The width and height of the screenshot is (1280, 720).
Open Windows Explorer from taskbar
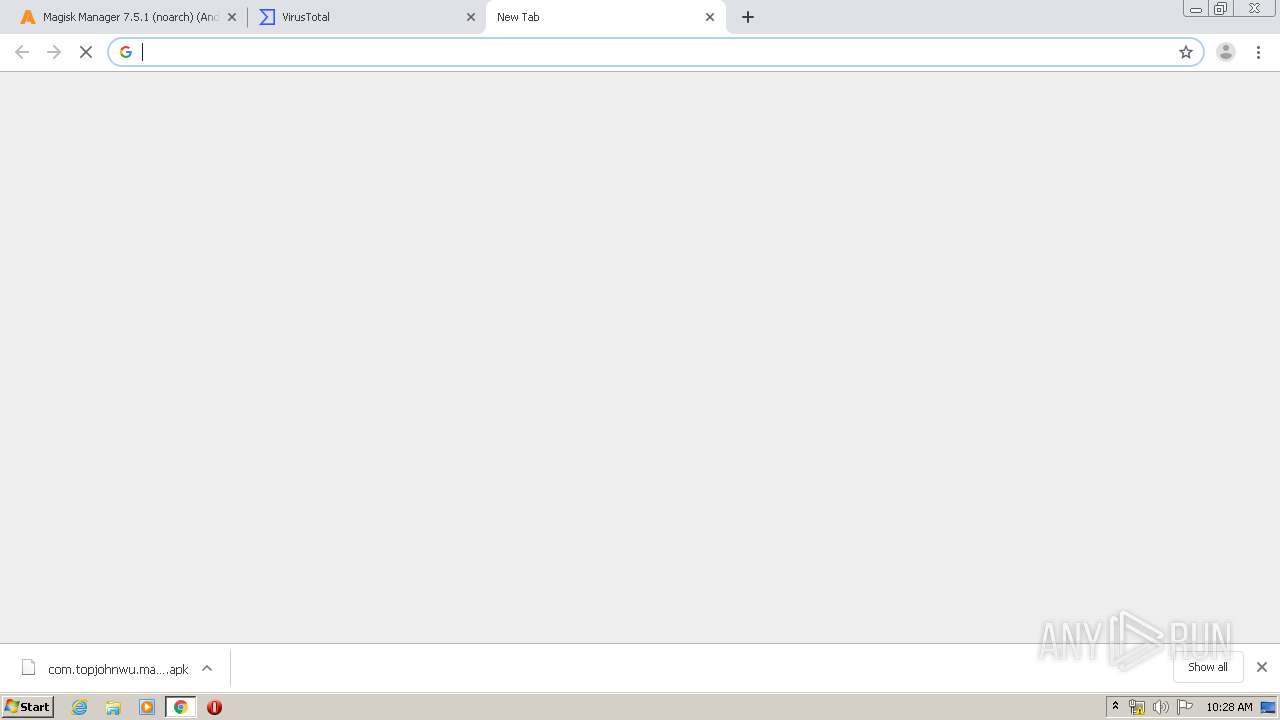(113, 707)
